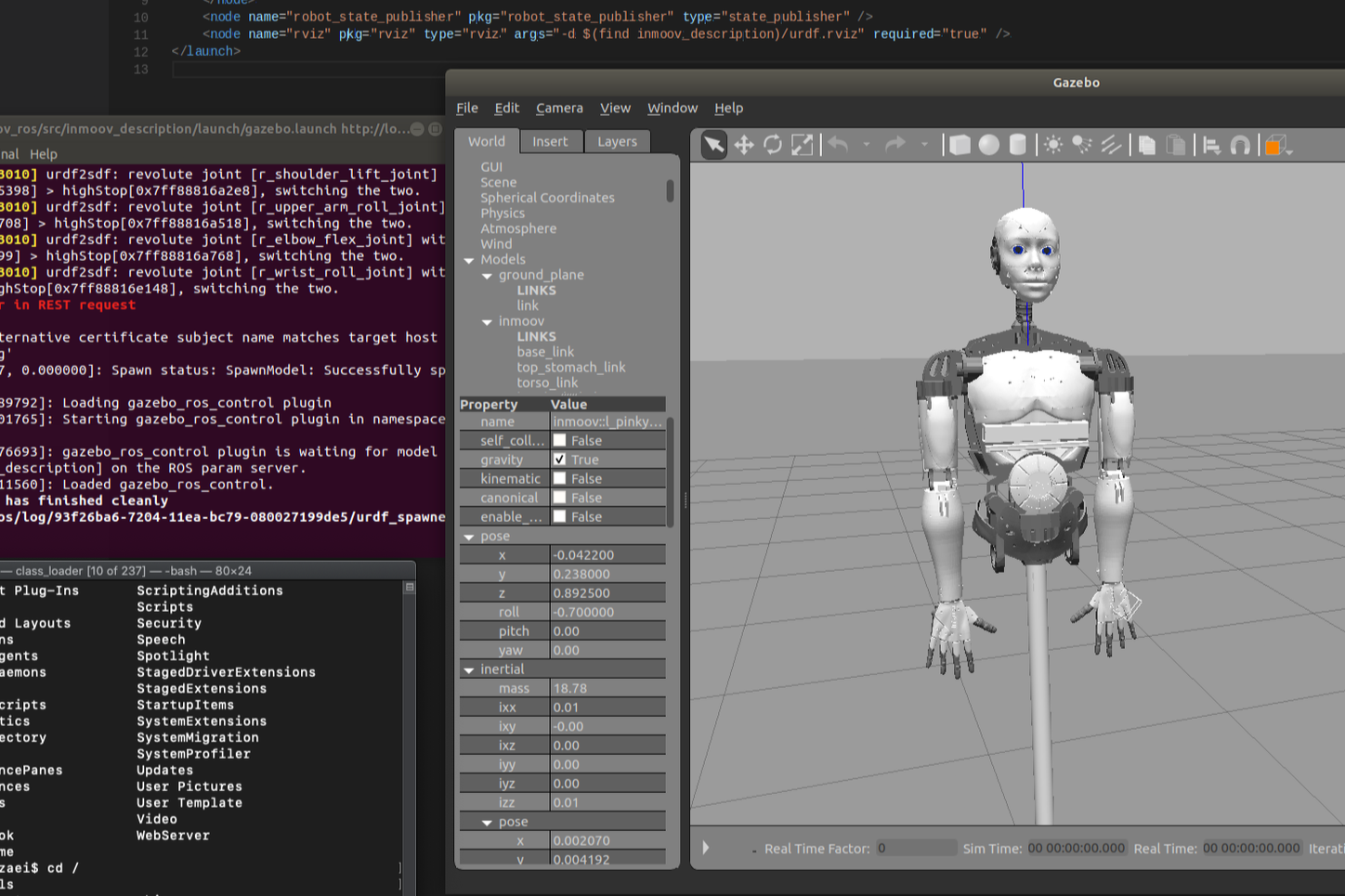
Task: Click the Real Time Factor field
Action: click(916, 848)
